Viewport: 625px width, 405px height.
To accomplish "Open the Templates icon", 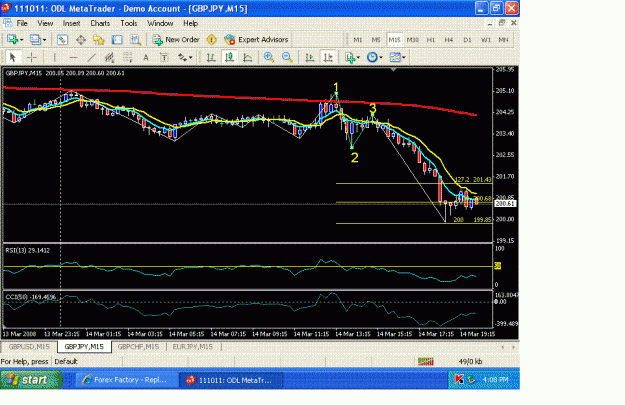I will coord(395,57).
